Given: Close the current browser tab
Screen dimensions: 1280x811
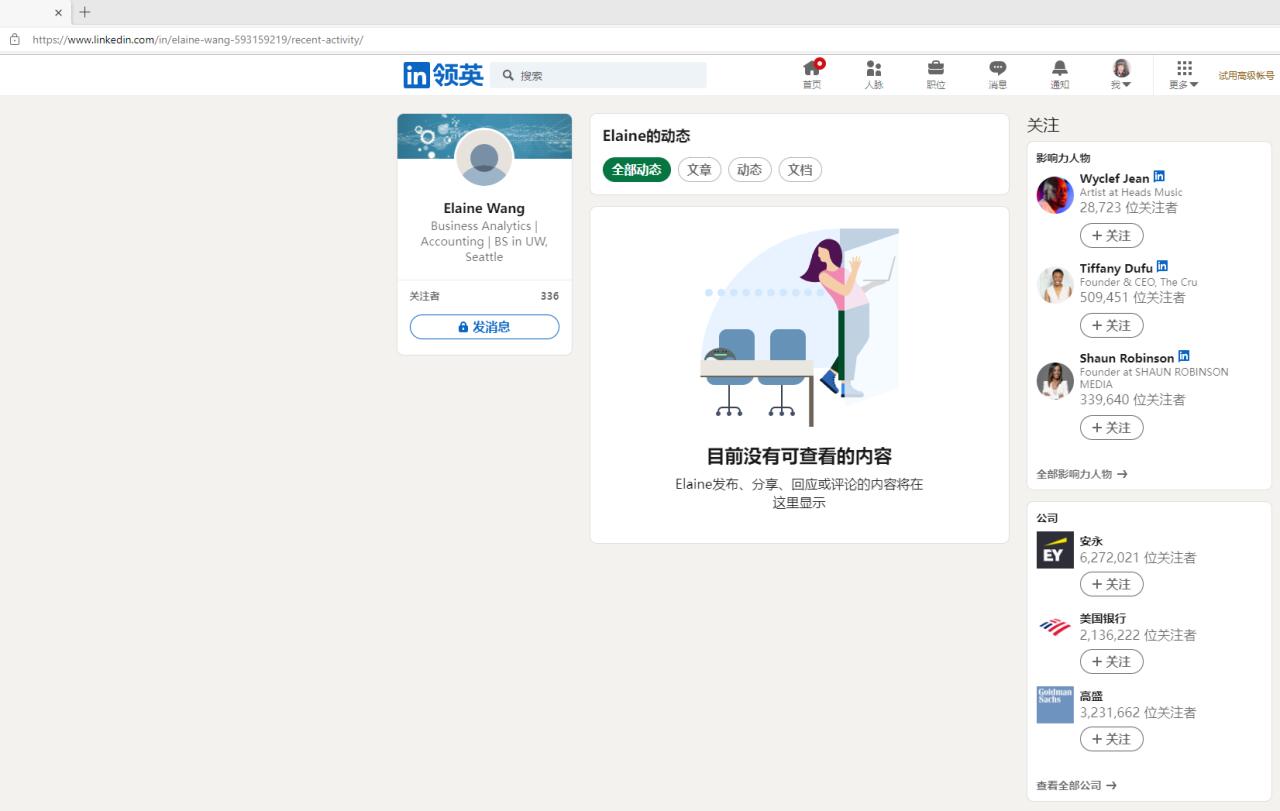Looking at the screenshot, I should click(58, 13).
